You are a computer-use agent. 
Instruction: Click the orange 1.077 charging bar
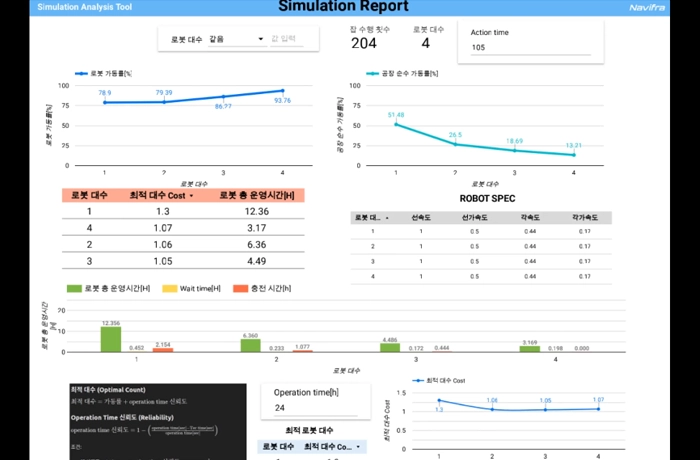point(303,351)
